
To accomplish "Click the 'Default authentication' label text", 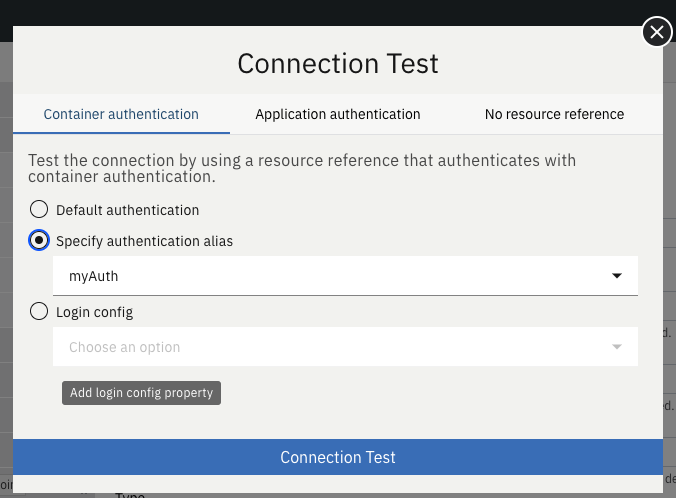I will point(127,210).
